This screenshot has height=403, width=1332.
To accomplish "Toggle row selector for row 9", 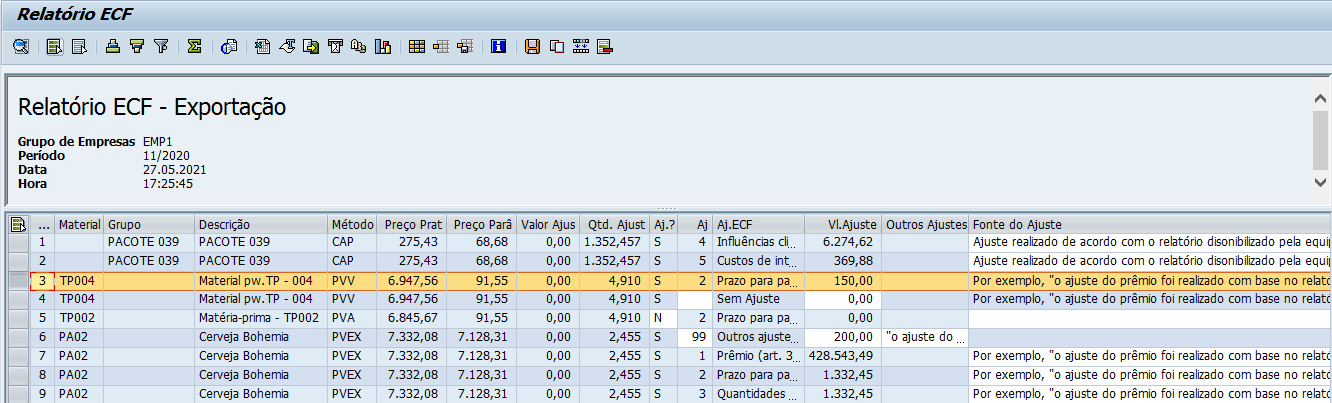I will [18, 395].
